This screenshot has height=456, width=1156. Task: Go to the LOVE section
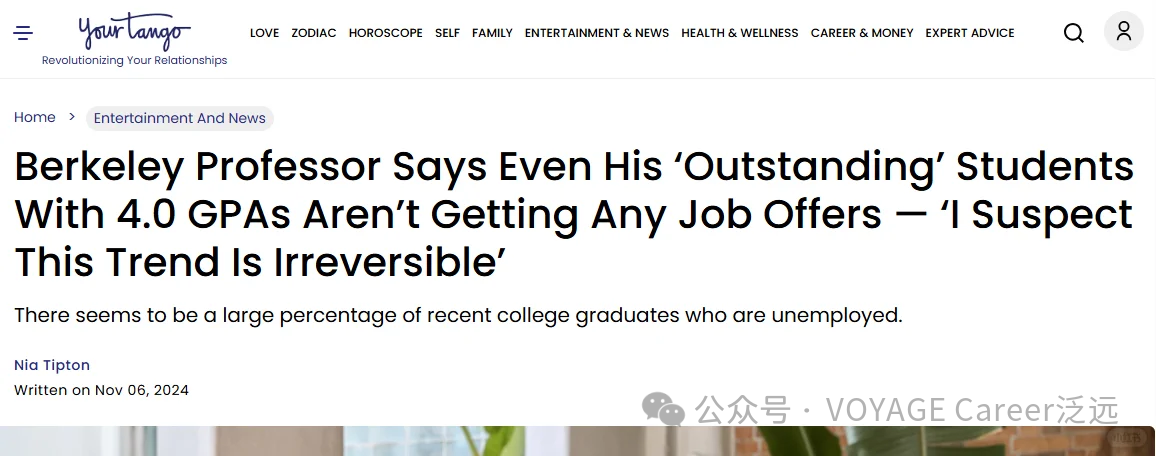[264, 33]
